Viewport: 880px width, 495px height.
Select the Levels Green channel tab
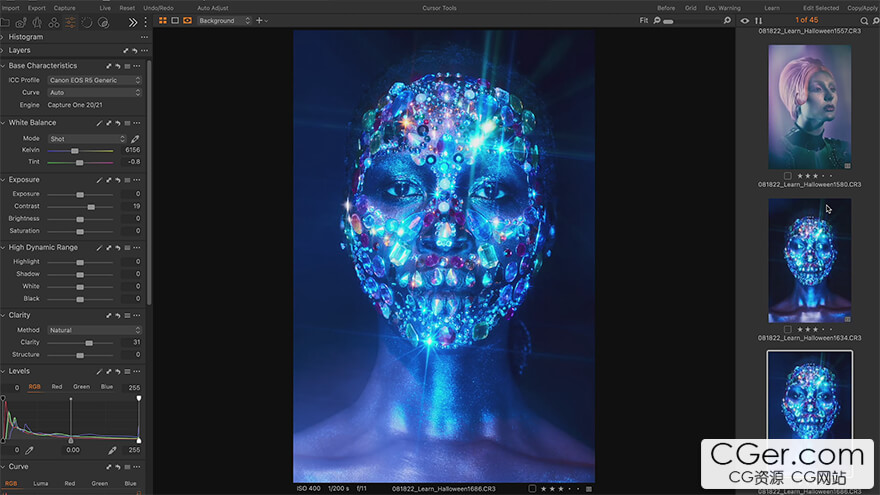click(81, 387)
